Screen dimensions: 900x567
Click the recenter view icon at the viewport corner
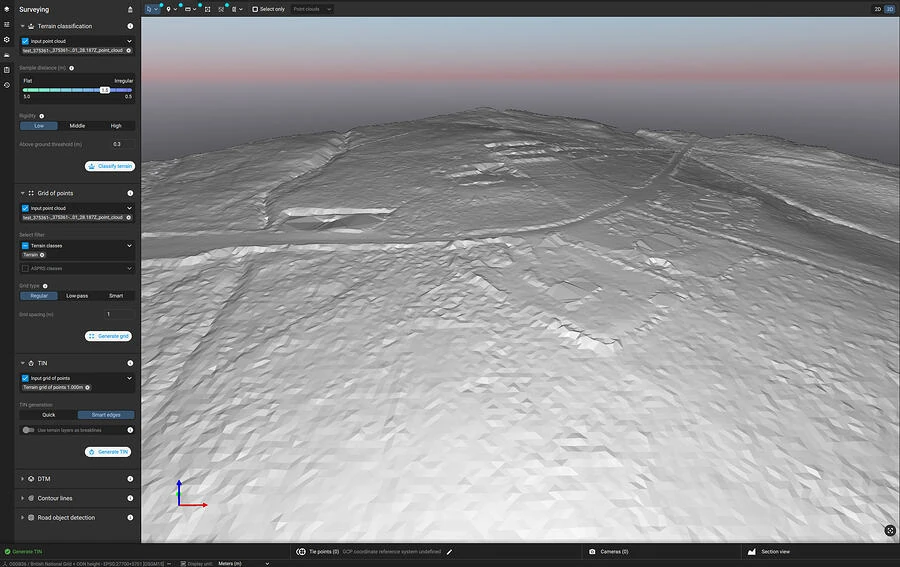click(890, 530)
